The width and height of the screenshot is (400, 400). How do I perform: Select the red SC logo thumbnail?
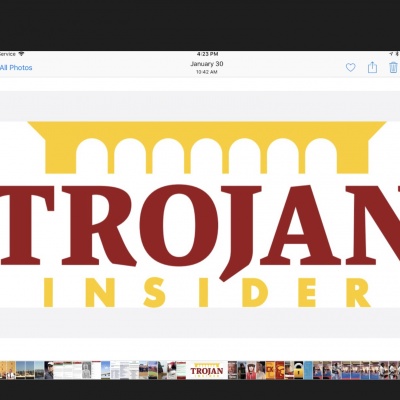click(x=280, y=370)
